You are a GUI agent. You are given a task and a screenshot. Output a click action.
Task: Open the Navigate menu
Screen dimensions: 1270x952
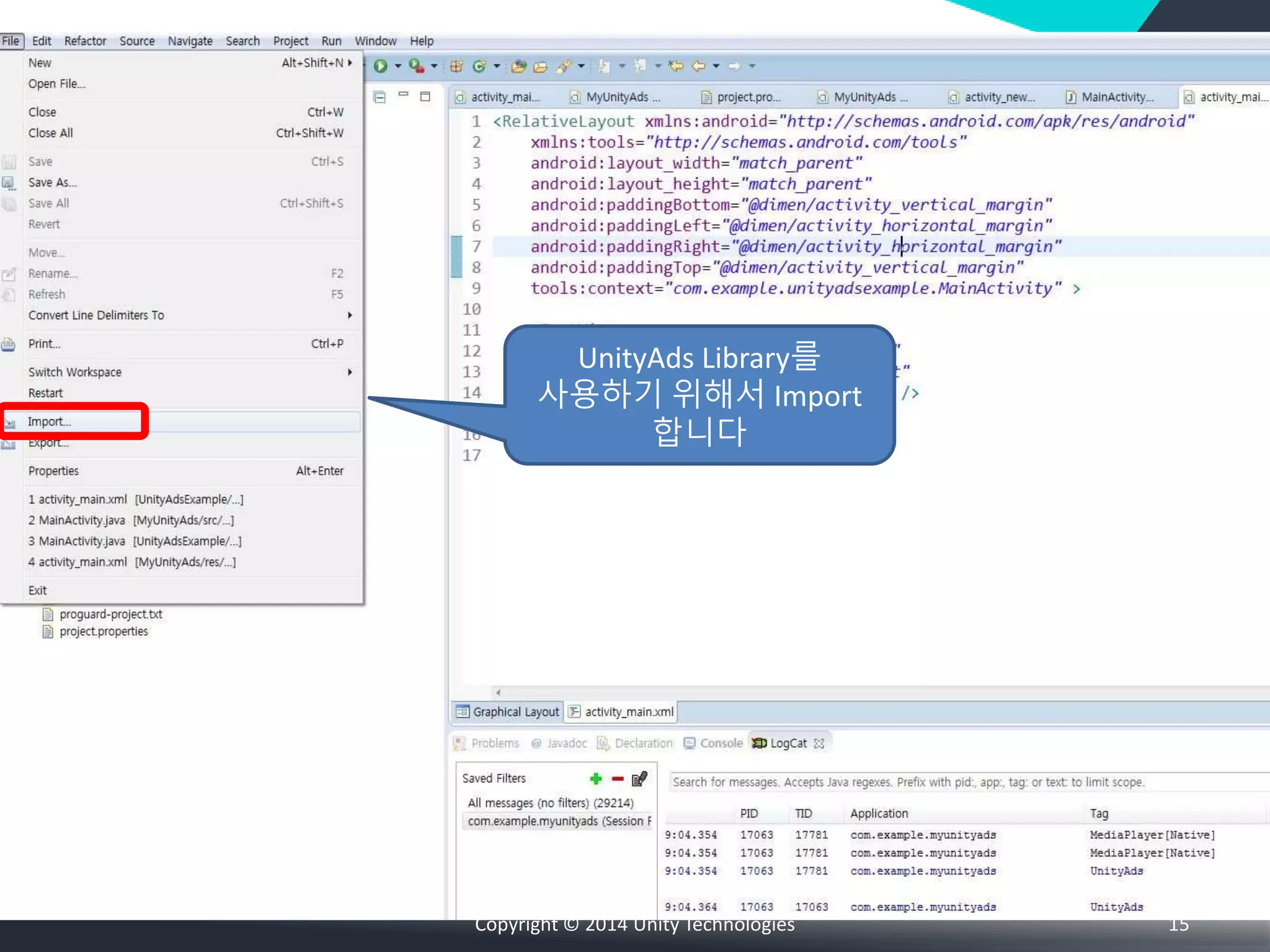tap(190, 41)
